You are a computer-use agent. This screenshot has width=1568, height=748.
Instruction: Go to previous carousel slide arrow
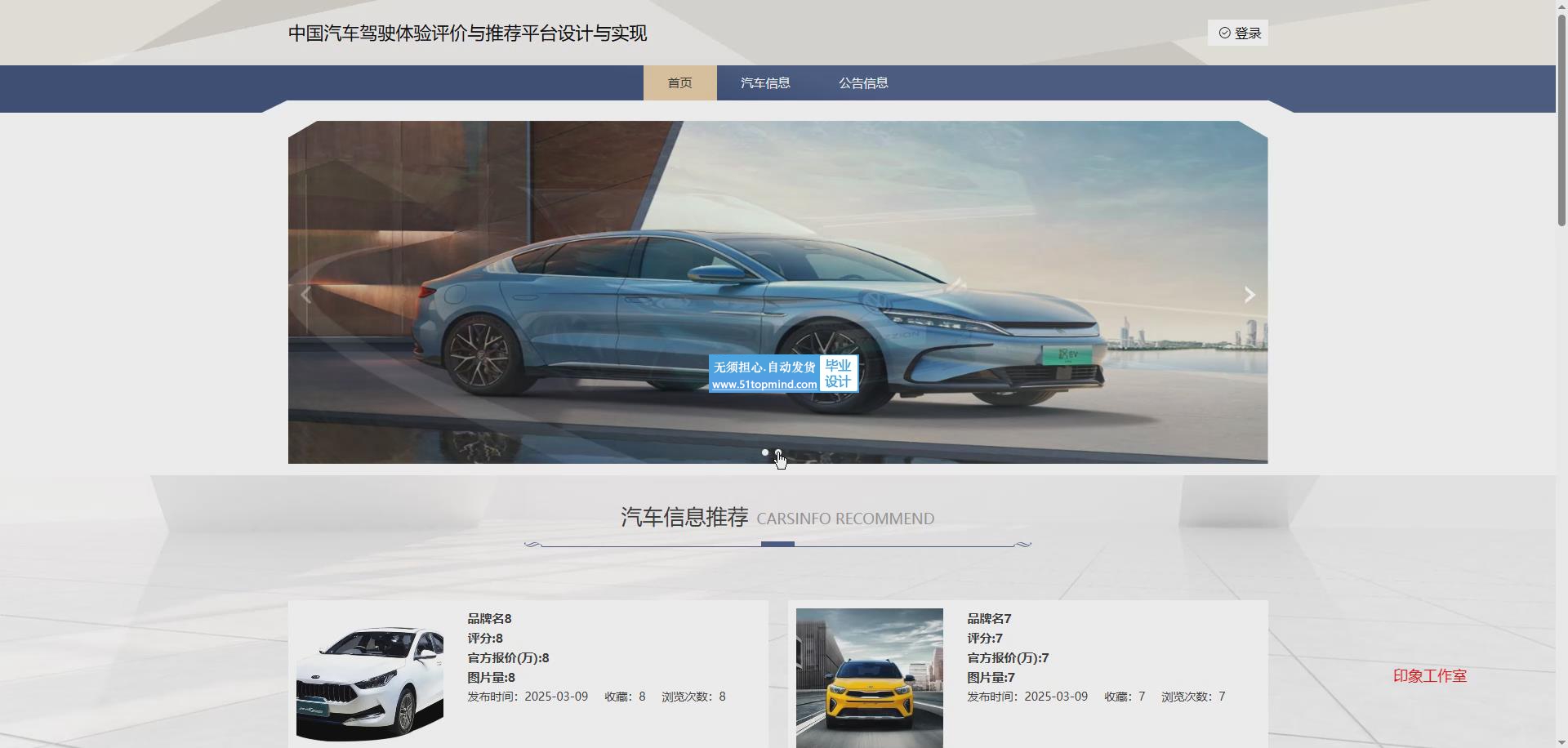pyautogui.click(x=306, y=295)
